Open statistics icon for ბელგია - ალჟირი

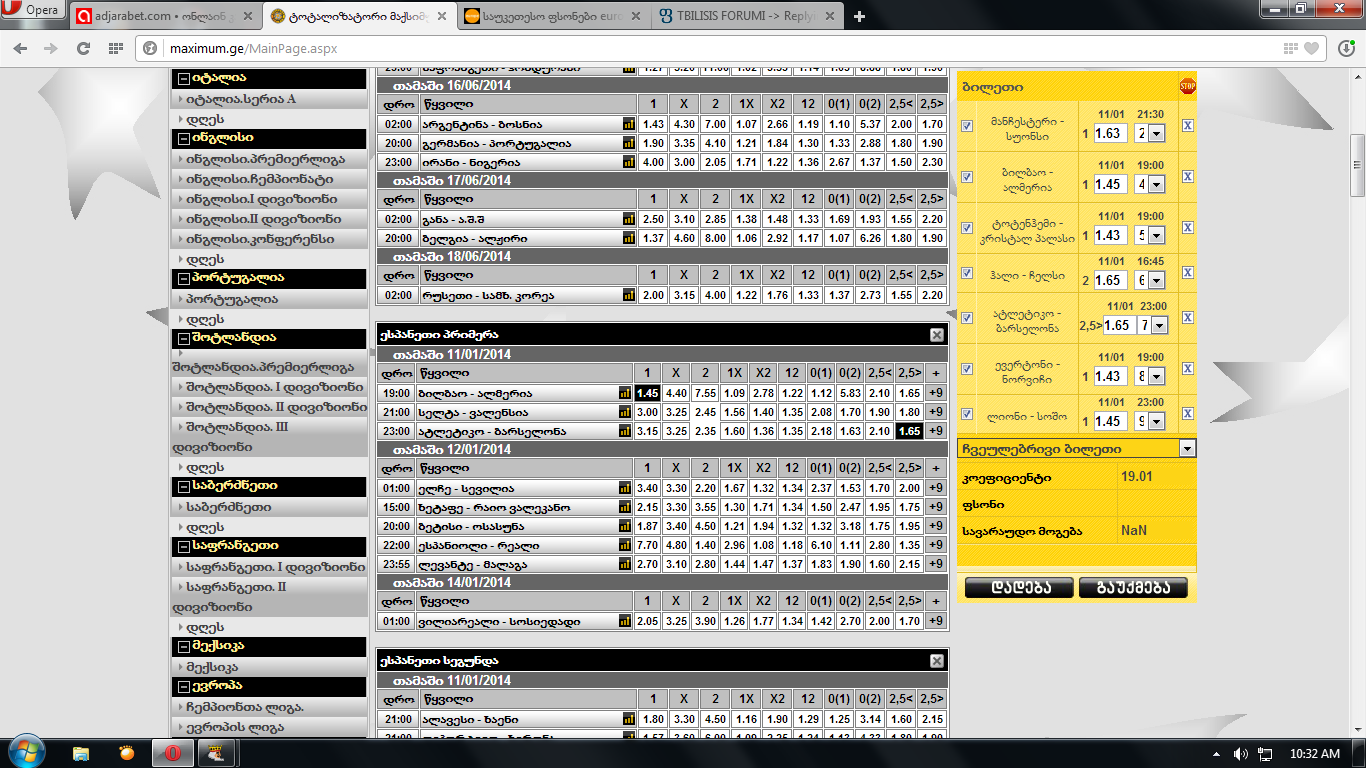pos(629,238)
